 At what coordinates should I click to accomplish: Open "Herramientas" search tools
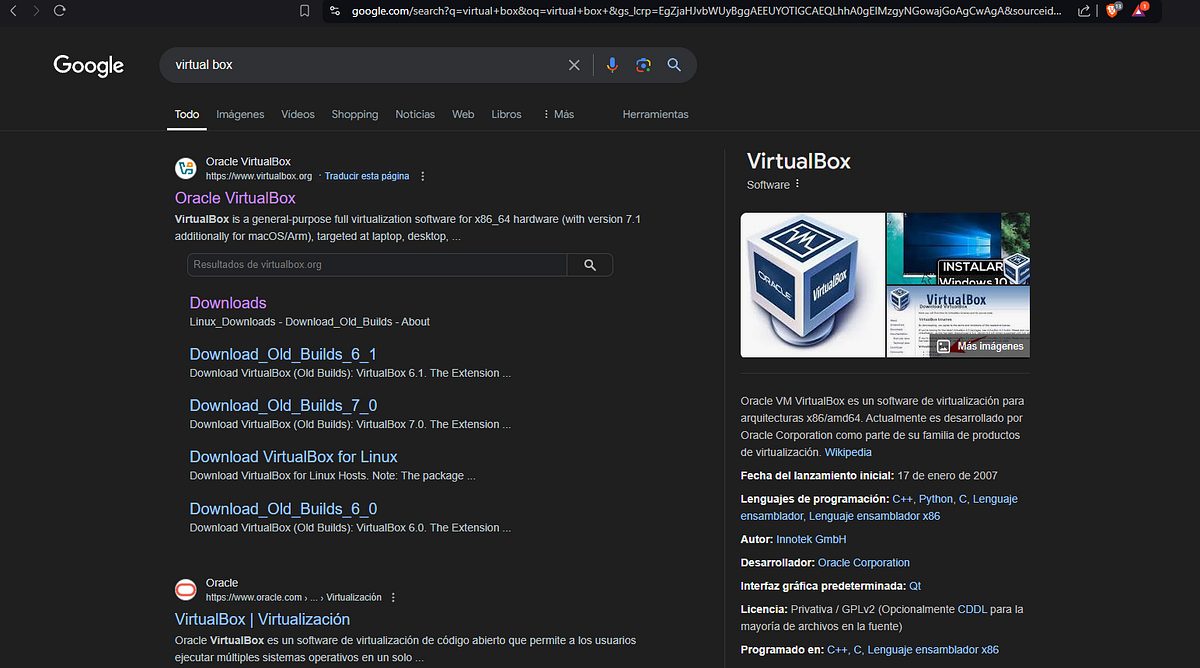pos(655,114)
